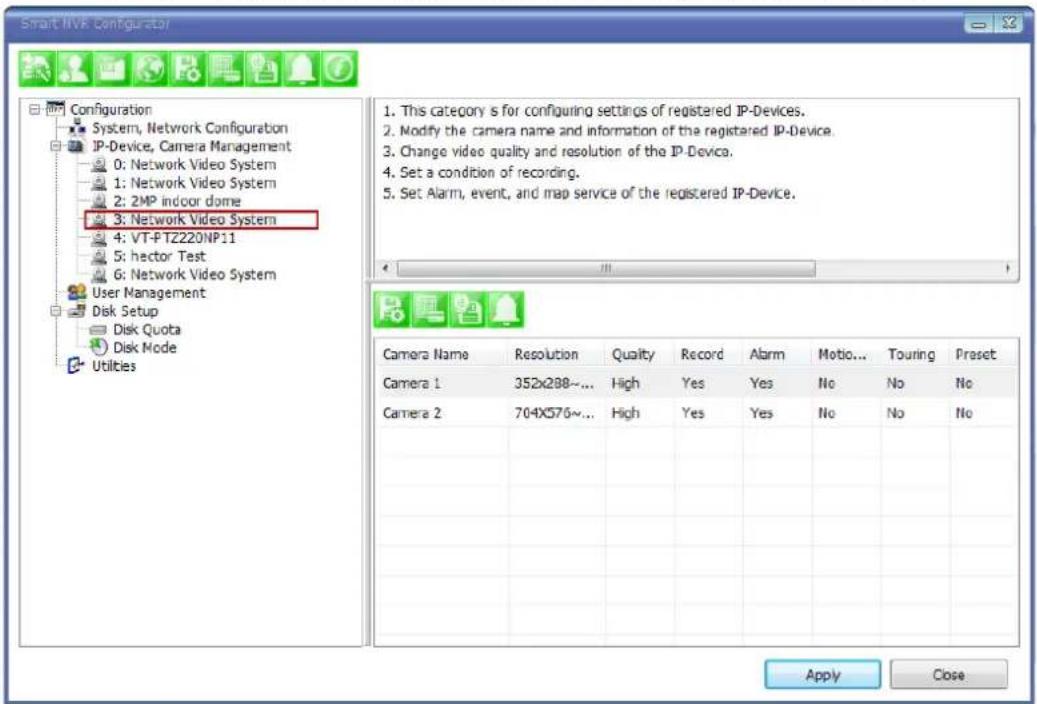Click the Preset column header
This screenshot has width=1037, height=704.
click(x=983, y=355)
